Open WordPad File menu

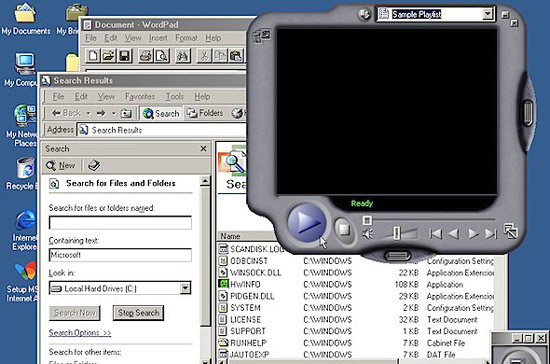coord(90,38)
